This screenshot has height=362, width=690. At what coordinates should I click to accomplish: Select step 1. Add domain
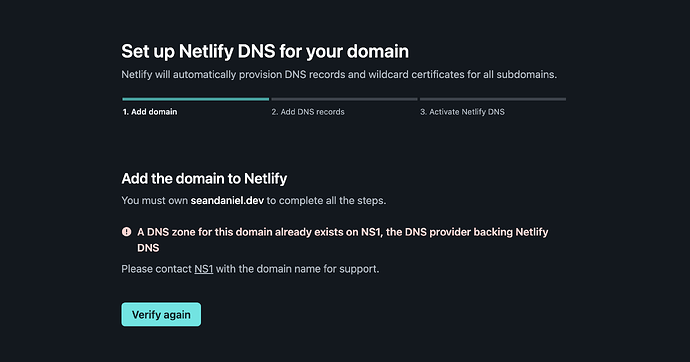click(x=150, y=112)
